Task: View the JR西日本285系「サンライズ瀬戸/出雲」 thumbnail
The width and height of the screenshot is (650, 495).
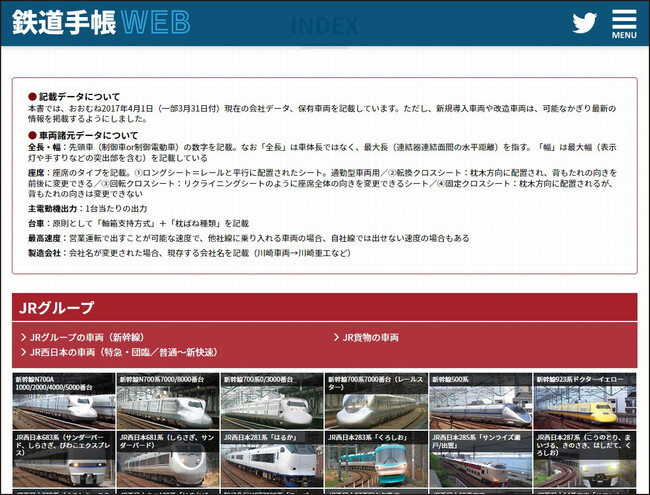Action: click(x=479, y=462)
